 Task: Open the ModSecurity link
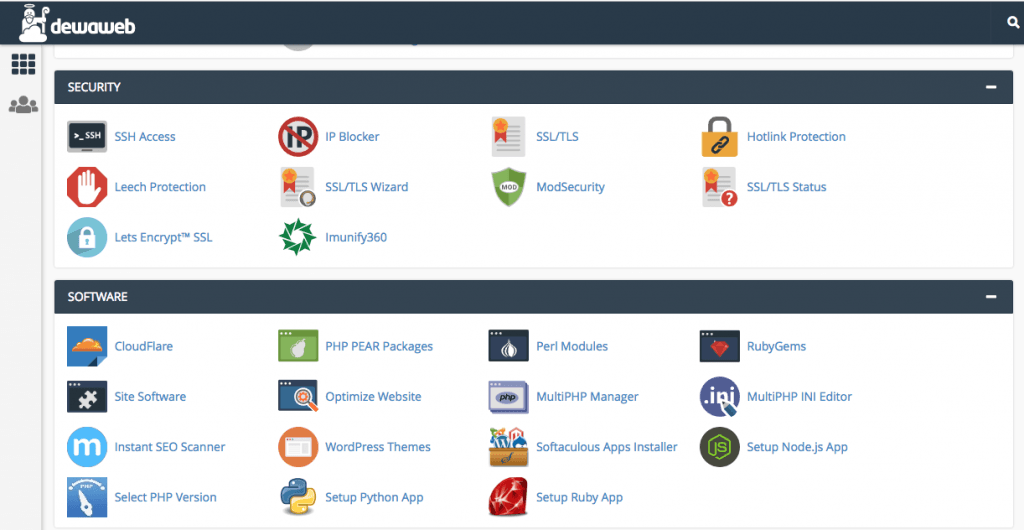click(570, 187)
